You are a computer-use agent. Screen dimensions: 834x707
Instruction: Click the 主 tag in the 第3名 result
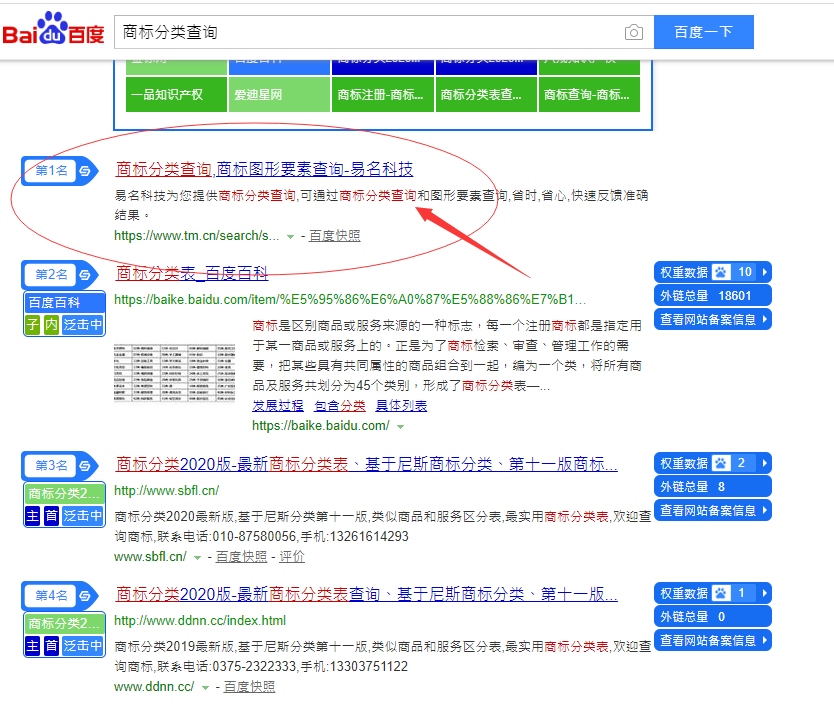[32, 515]
